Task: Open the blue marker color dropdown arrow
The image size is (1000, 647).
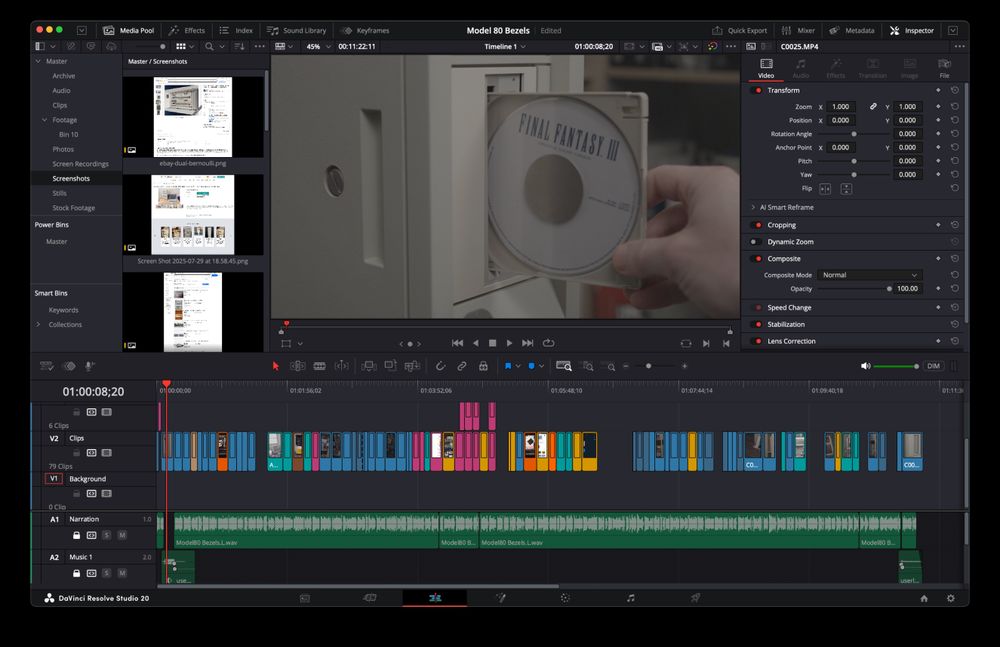Action: [x=541, y=366]
